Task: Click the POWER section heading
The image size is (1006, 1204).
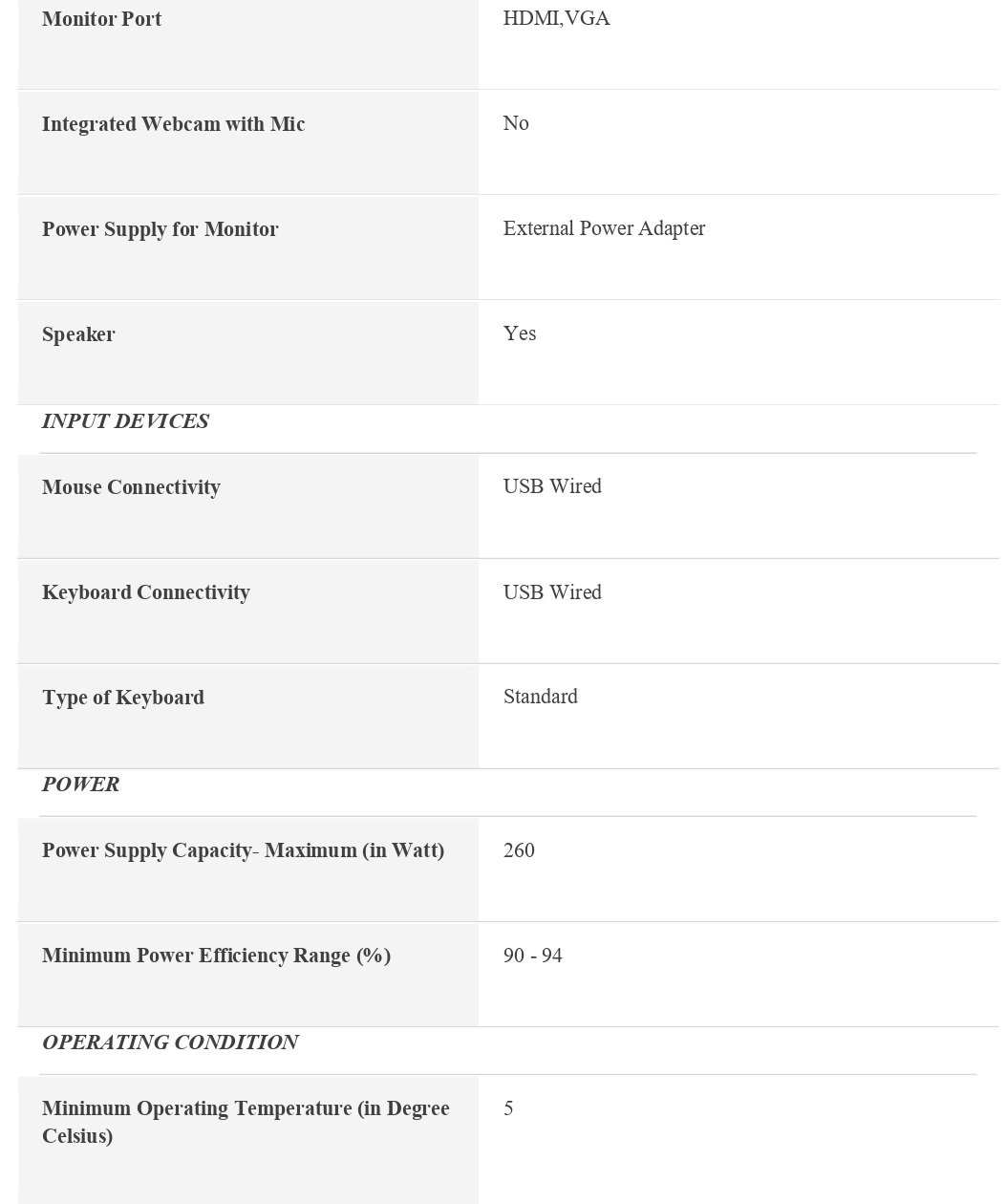Action: 80,785
